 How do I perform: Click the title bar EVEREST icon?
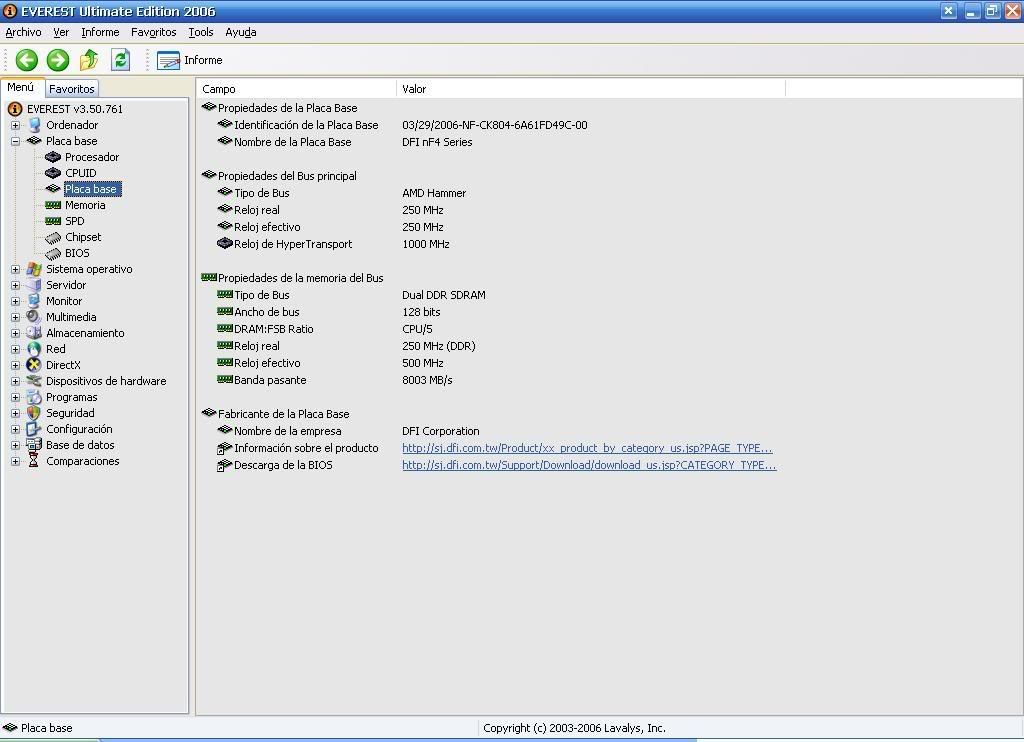(10, 11)
